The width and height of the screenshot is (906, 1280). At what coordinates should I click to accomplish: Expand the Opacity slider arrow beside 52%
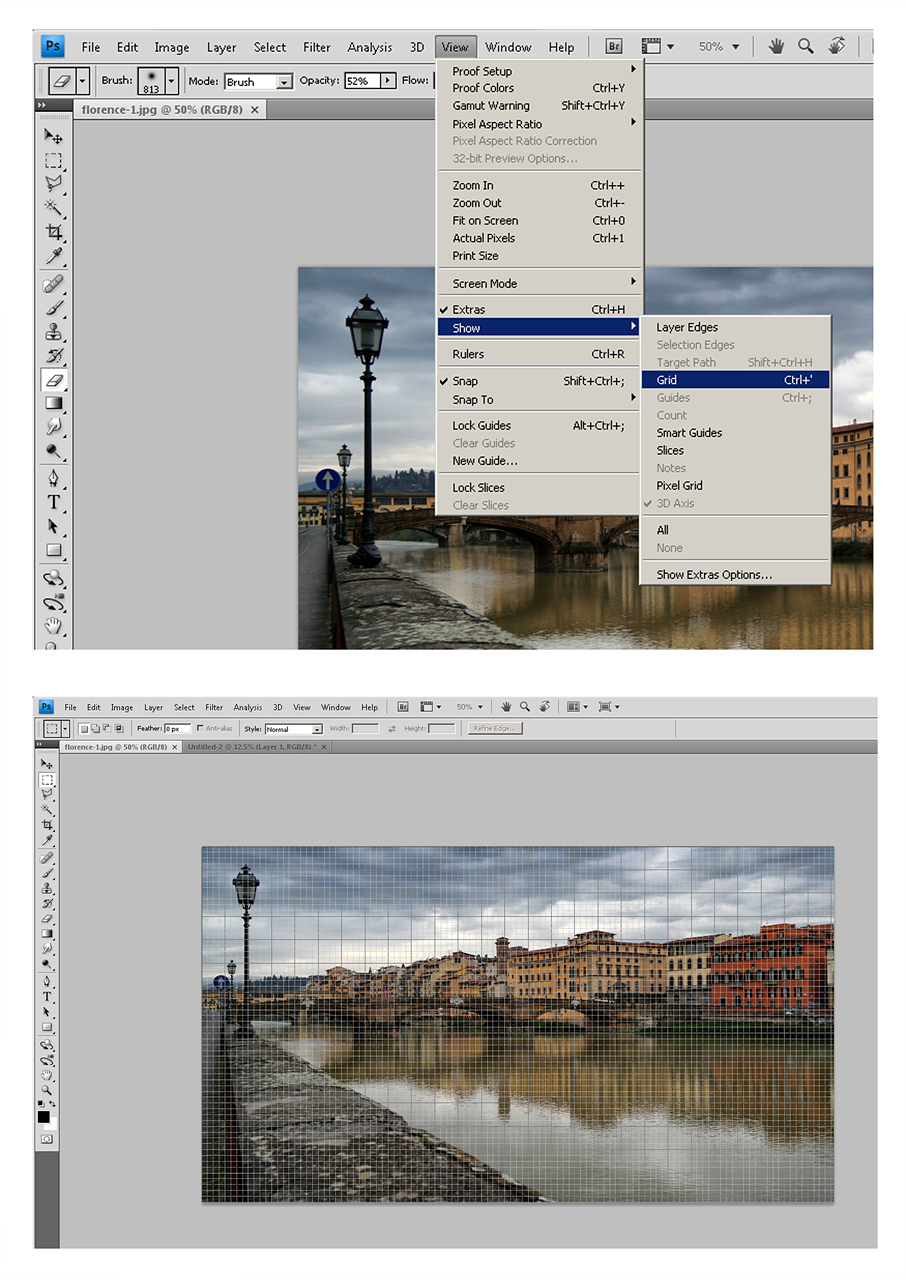pos(388,81)
